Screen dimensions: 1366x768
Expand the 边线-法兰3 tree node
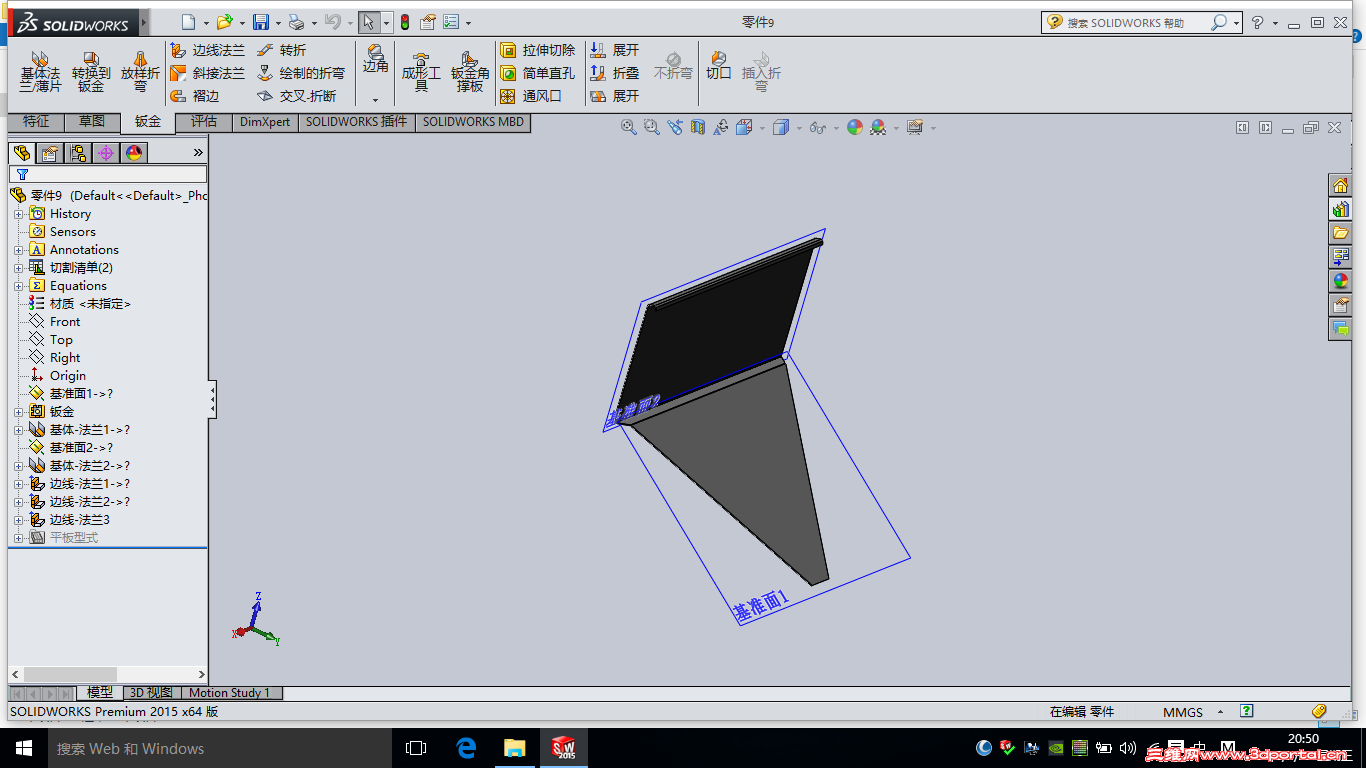coord(18,520)
